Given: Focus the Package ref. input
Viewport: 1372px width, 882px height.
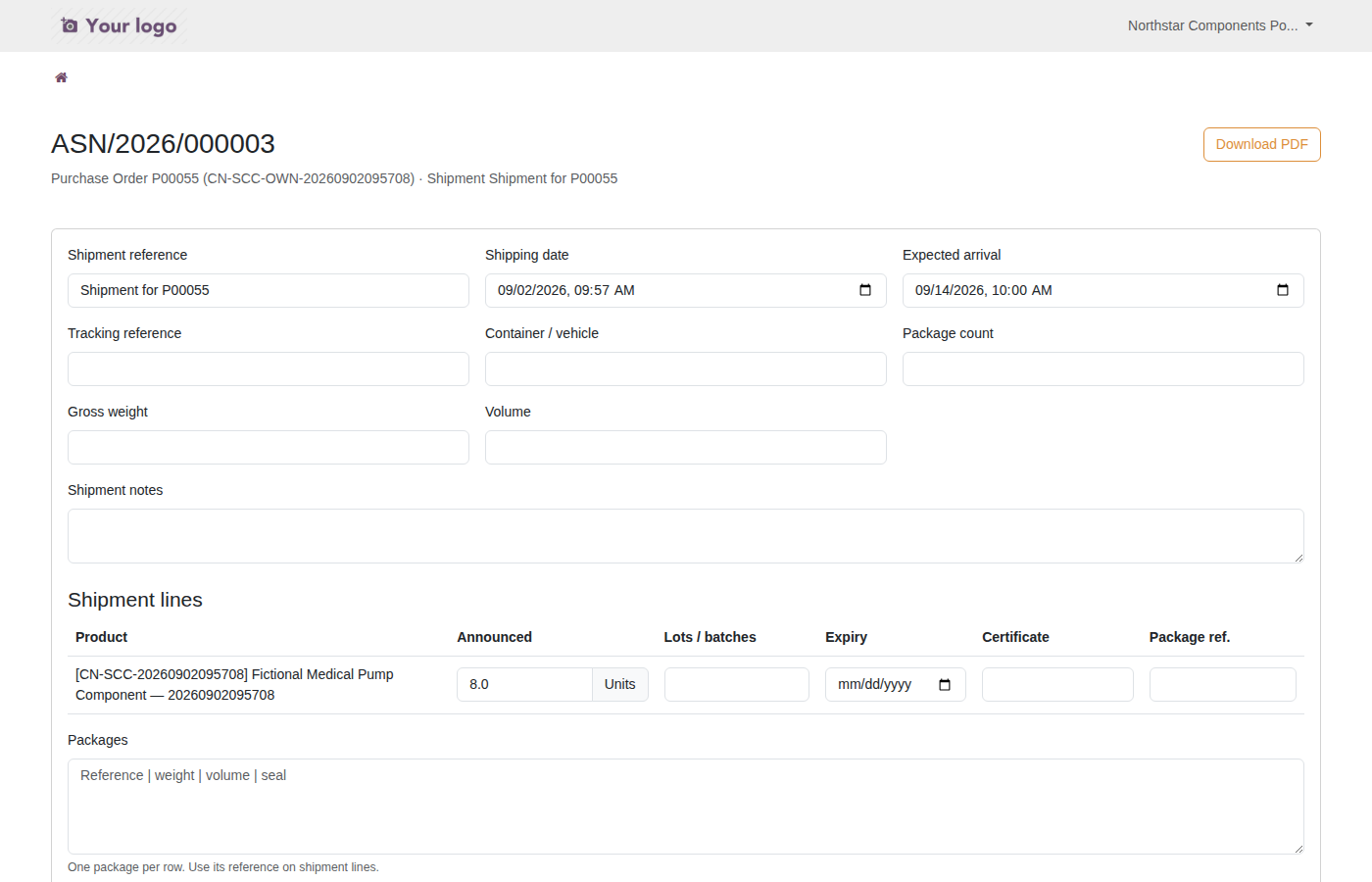Looking at the screenshot, I should point(1223,684).
